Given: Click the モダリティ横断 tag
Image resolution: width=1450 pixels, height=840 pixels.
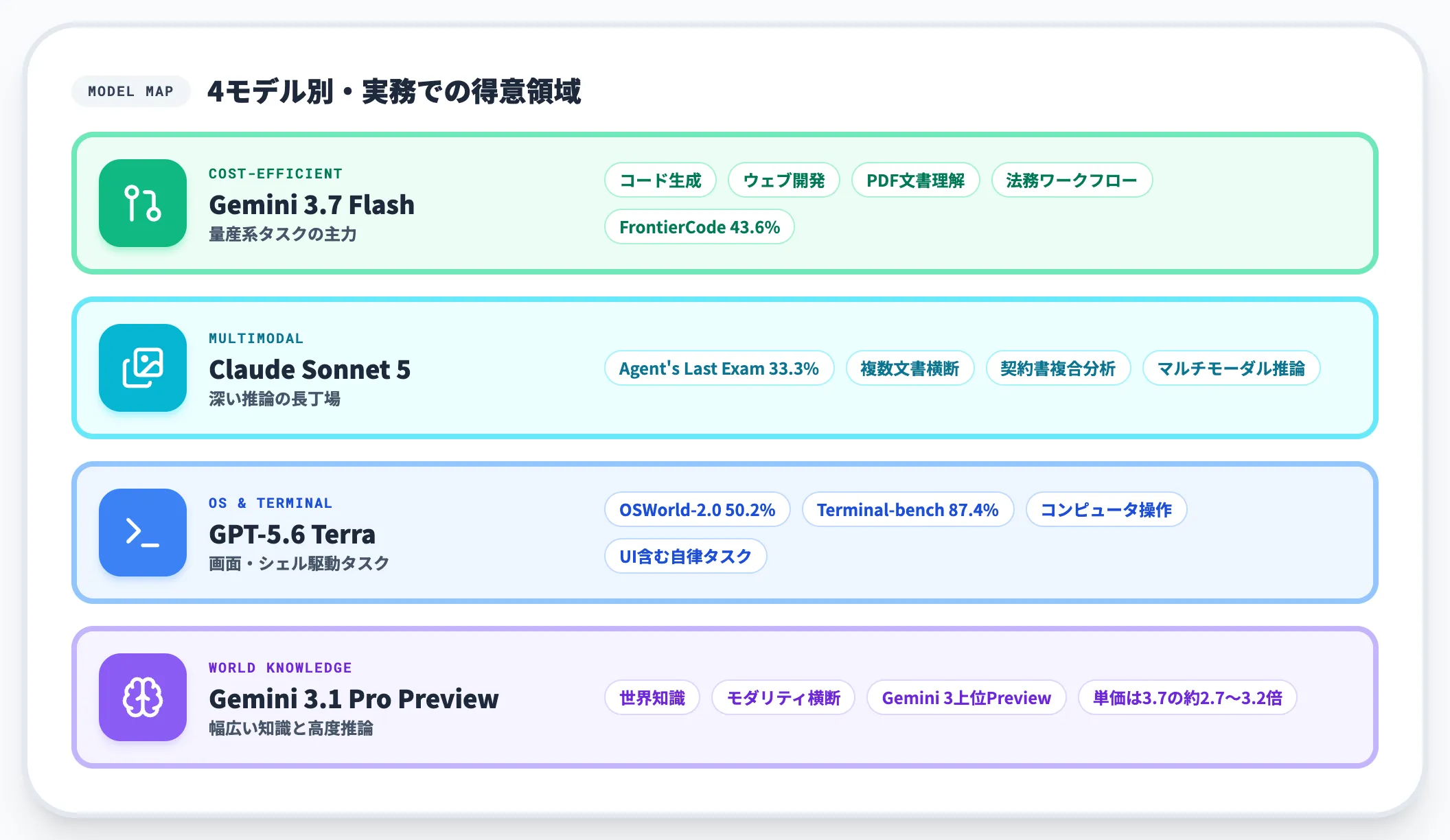Looking at the screenshot, I should click(783, 697).
